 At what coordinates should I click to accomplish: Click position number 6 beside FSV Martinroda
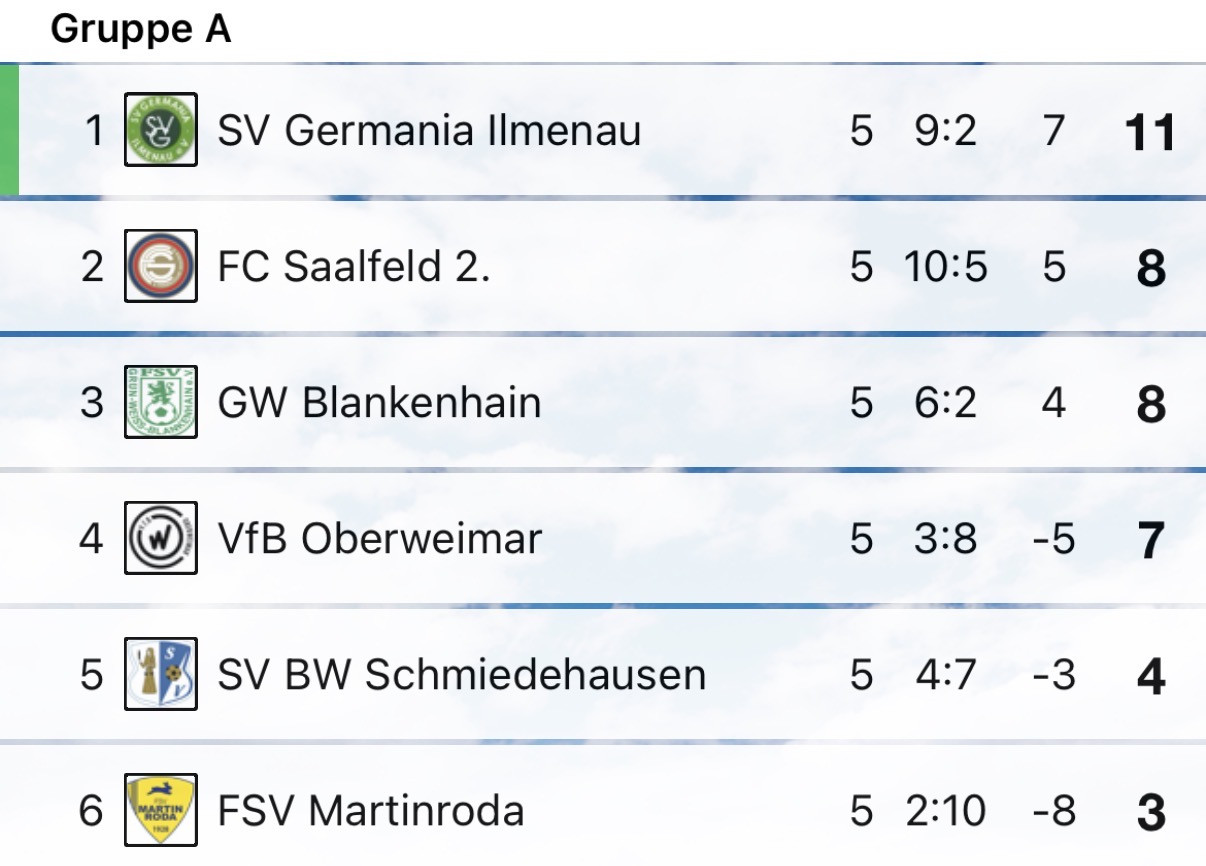pyautogui.click(x=88, y=810)
